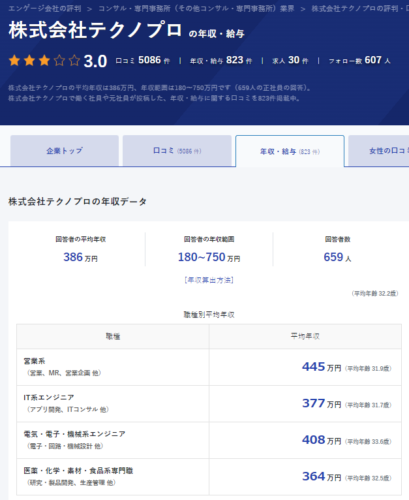Screen dimensions: 409x500
Task: Click the 3.0 rating score
Action: coord(95,61)
